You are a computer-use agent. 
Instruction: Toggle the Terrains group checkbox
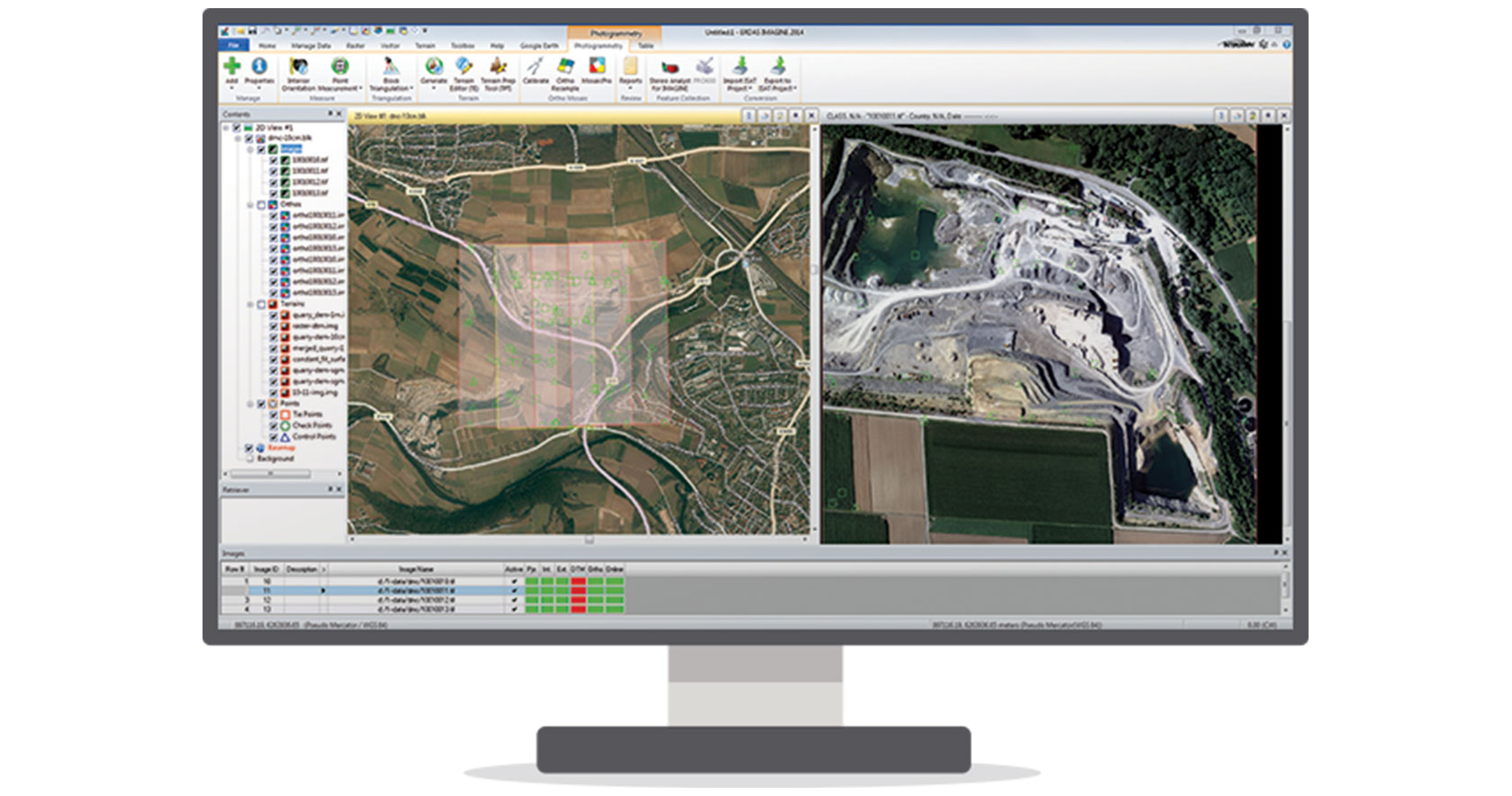tap(261, 304)
